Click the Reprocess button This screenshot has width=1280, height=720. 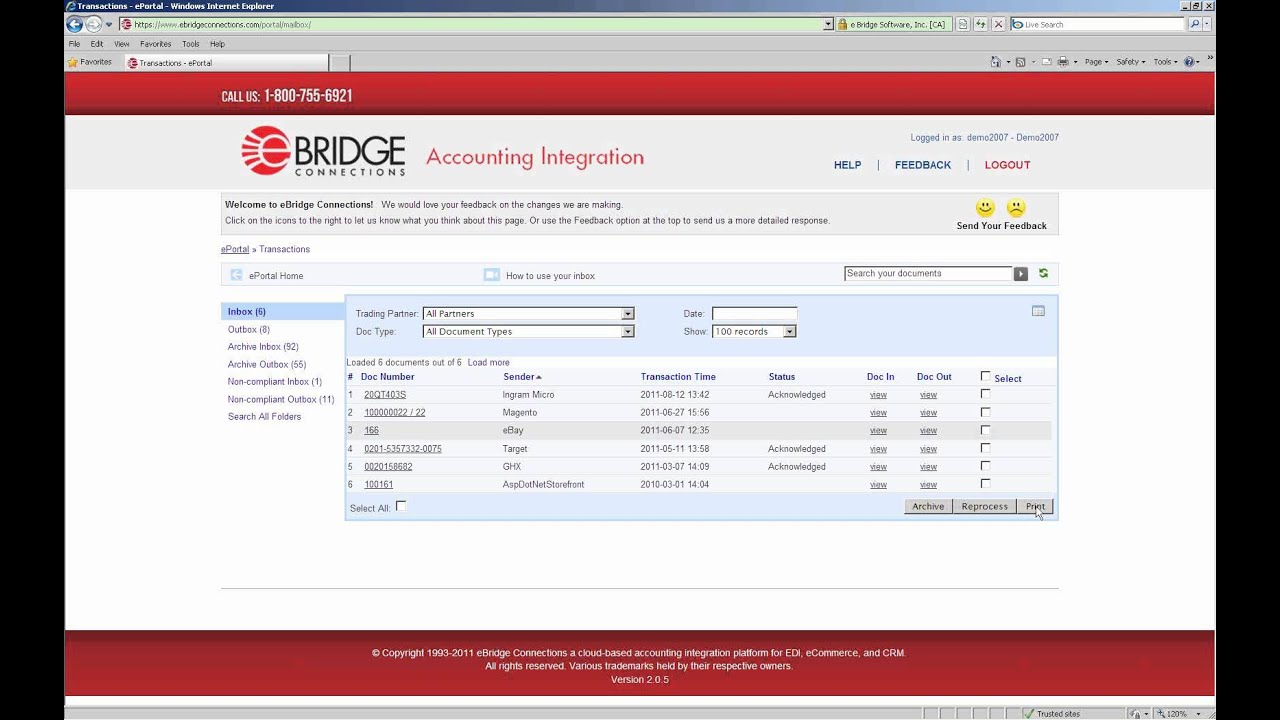point(985,507)
